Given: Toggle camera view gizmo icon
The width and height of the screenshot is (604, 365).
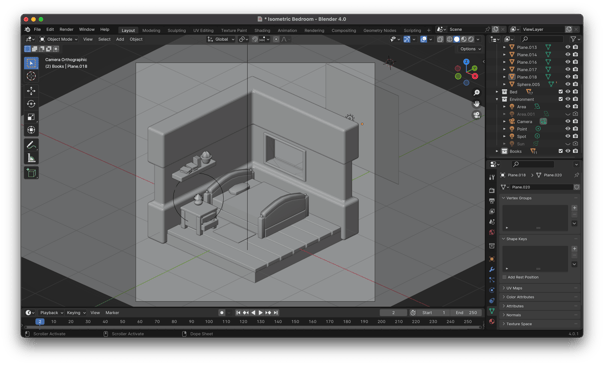Looking at the screenshot, I should (x=476, y=115).
